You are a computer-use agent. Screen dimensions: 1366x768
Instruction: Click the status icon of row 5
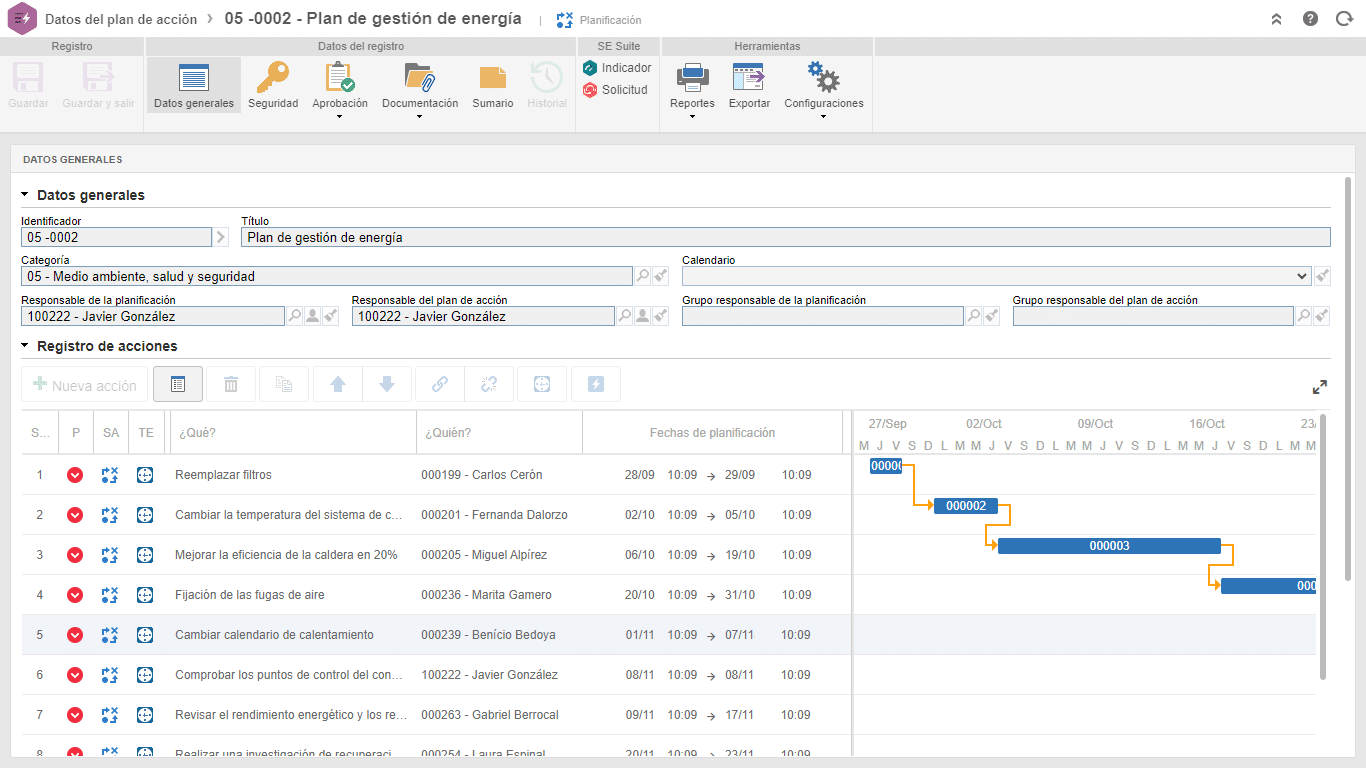pyautogui.click(x=75, y=635)
